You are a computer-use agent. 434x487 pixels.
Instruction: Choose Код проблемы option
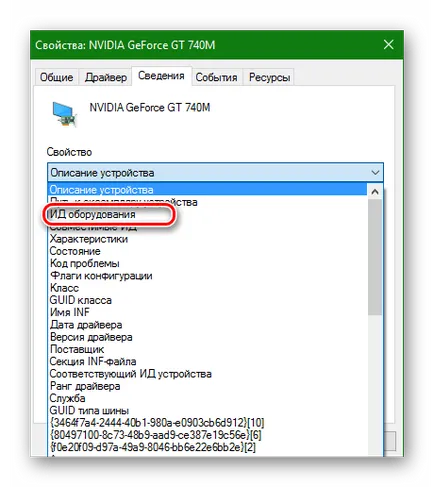(208, 263)
